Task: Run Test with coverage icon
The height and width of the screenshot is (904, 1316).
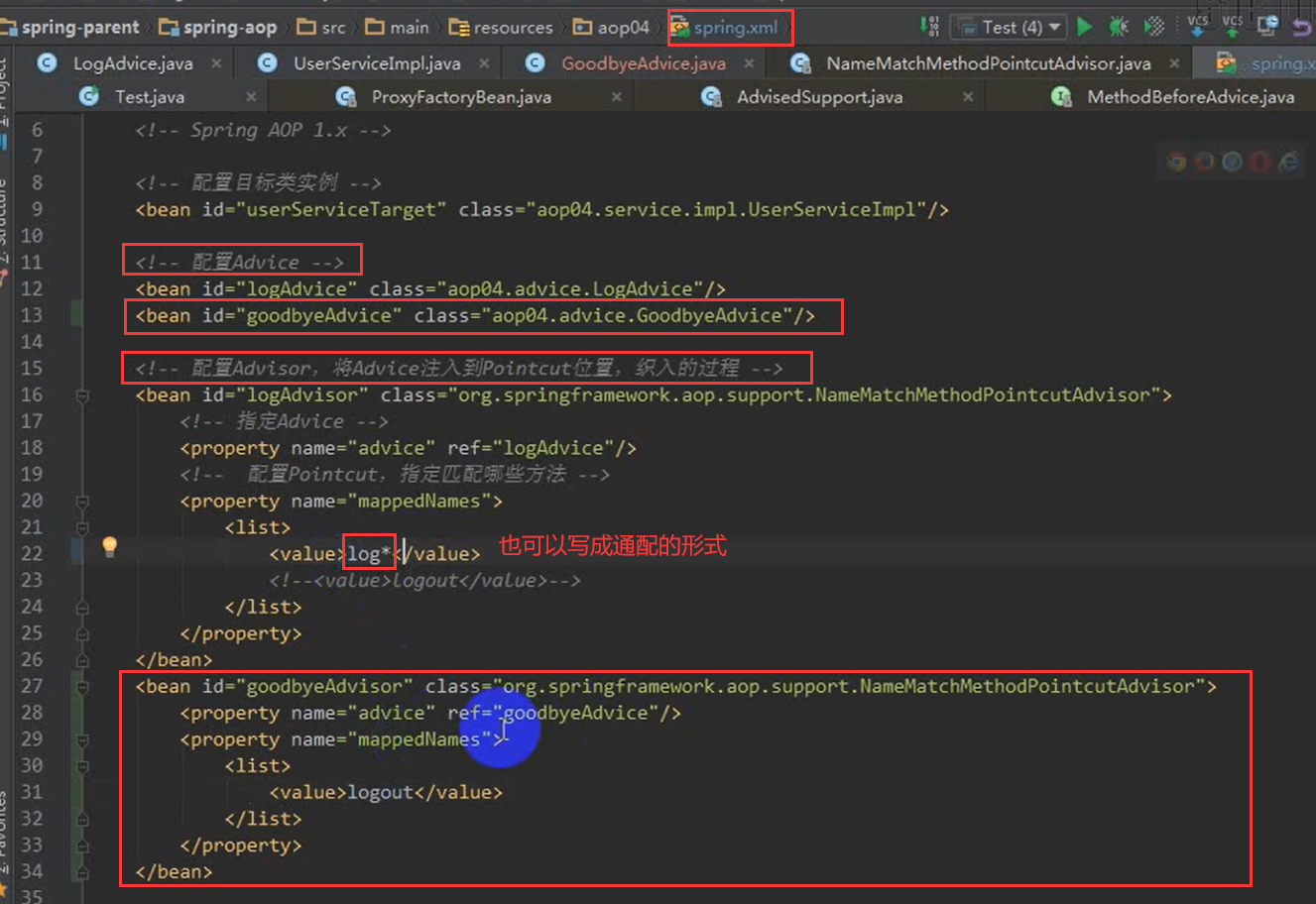Action: click(x=1154, y=27)
